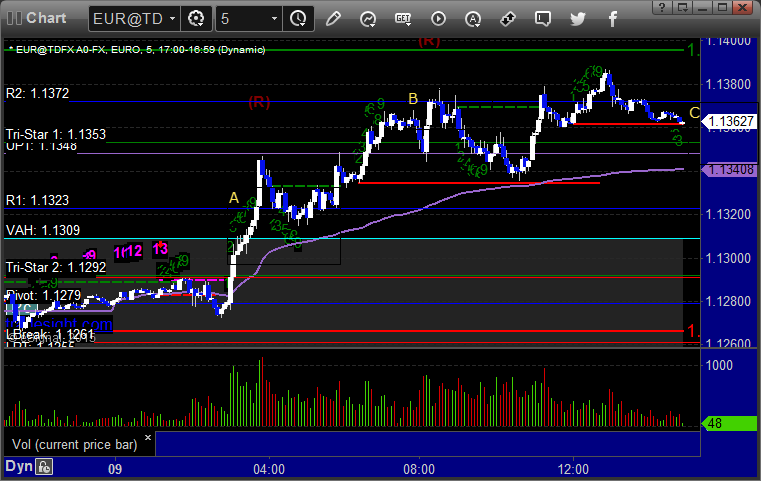Image resolution: width=761 pixels, height=481 pixels.
Task: Click the volume value tag 48
Action: click(x=729, y=423)
